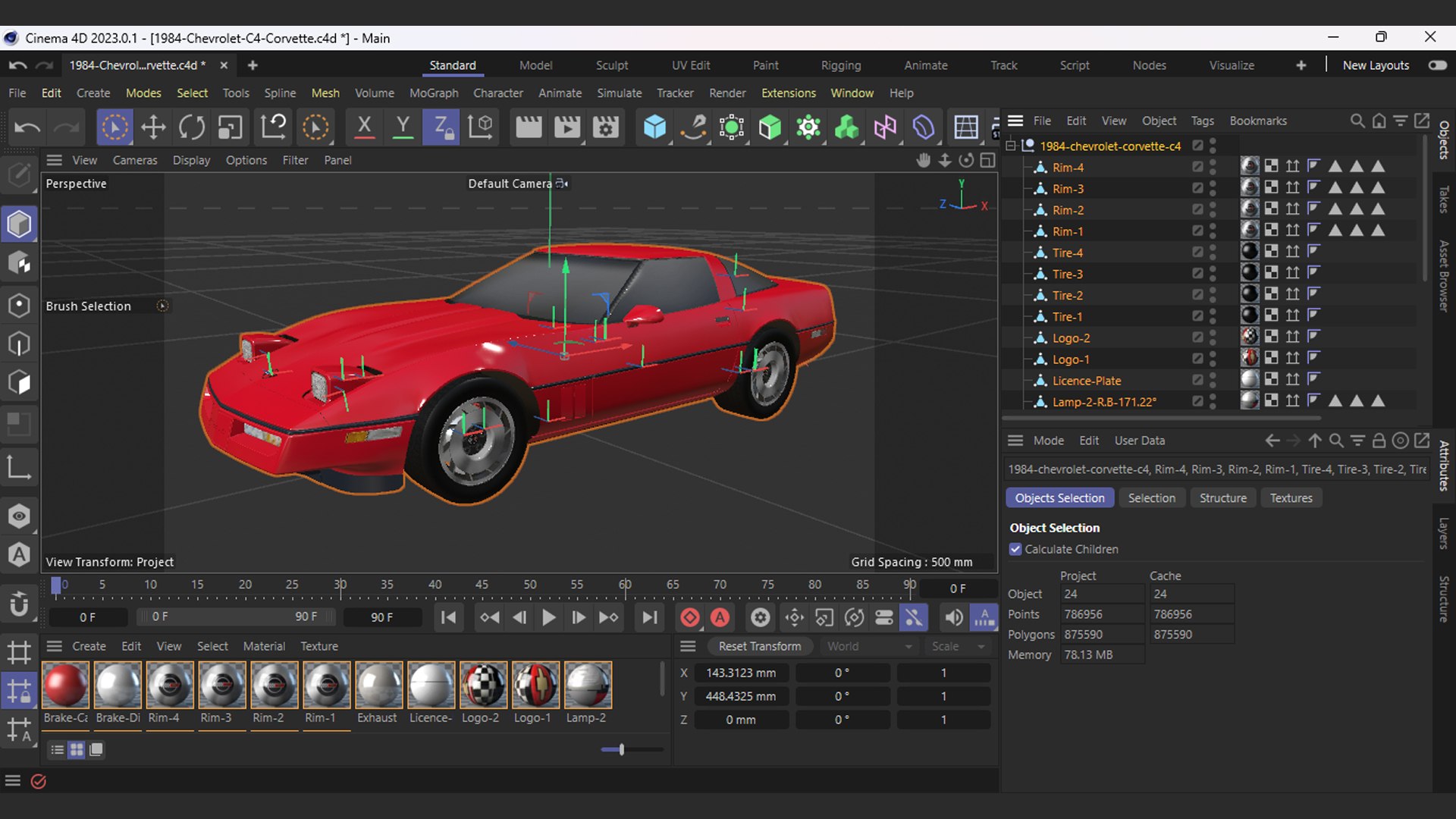
Task: Go to the end of animation
Action: [x=649, y=617]
